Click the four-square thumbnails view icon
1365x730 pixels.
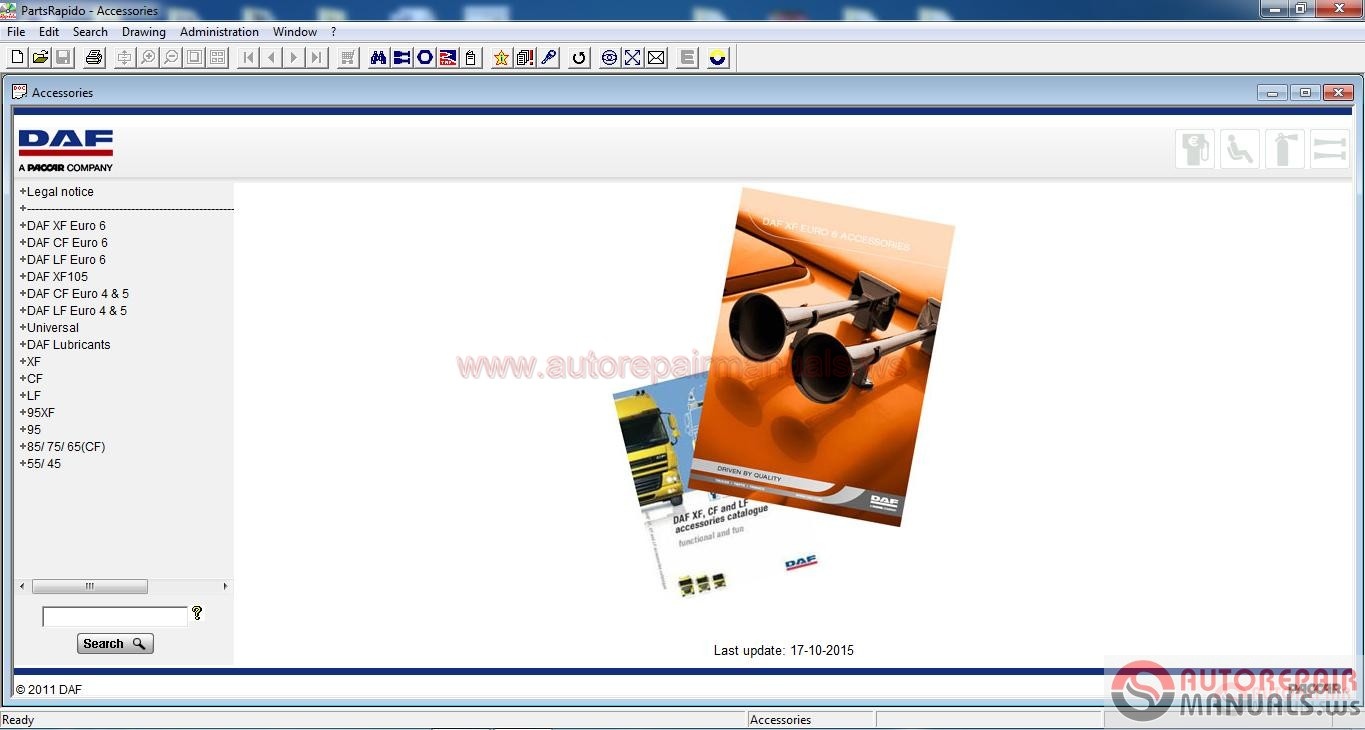(217, 58)
